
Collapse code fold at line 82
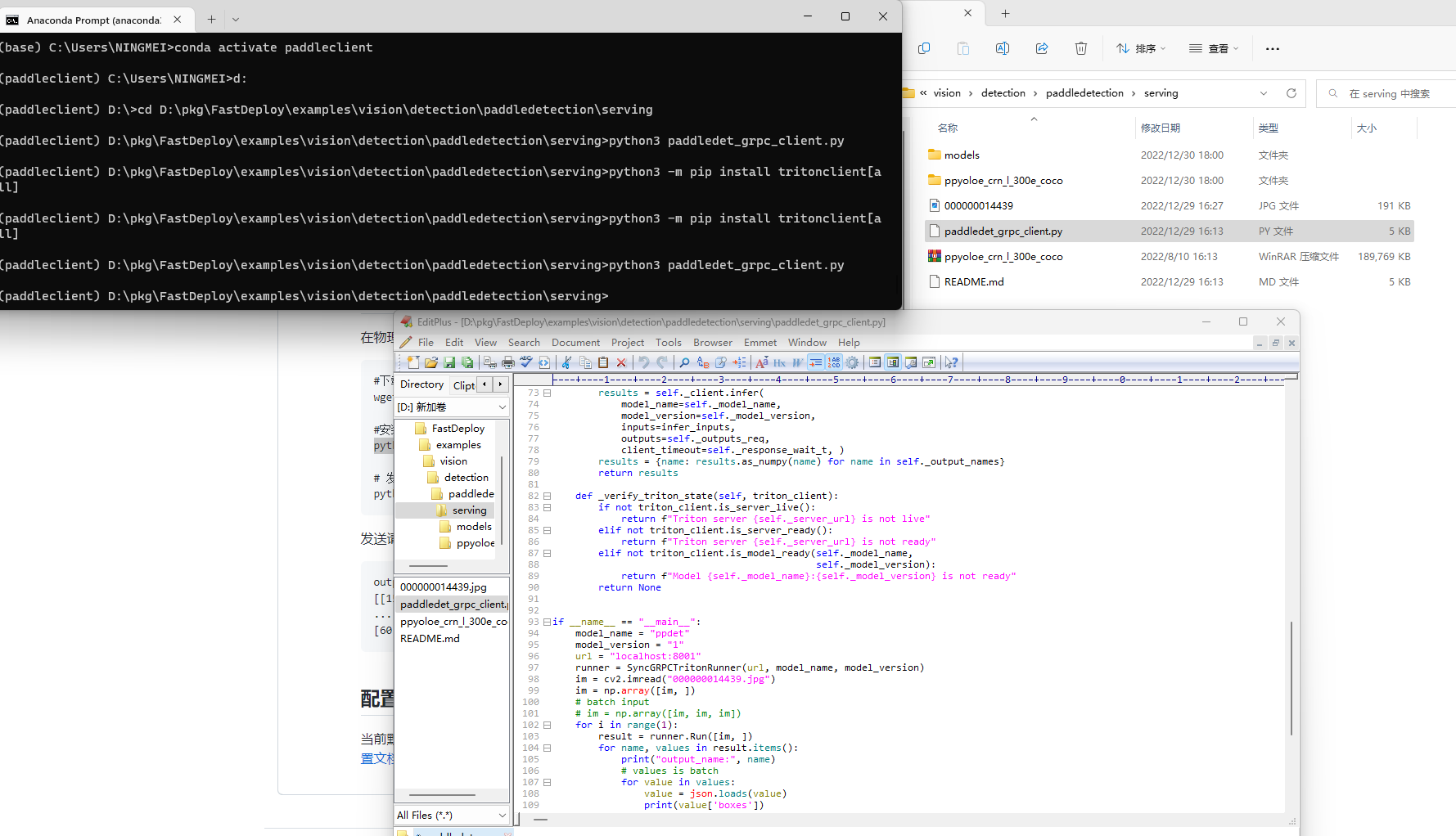click(x=547, y=496)
